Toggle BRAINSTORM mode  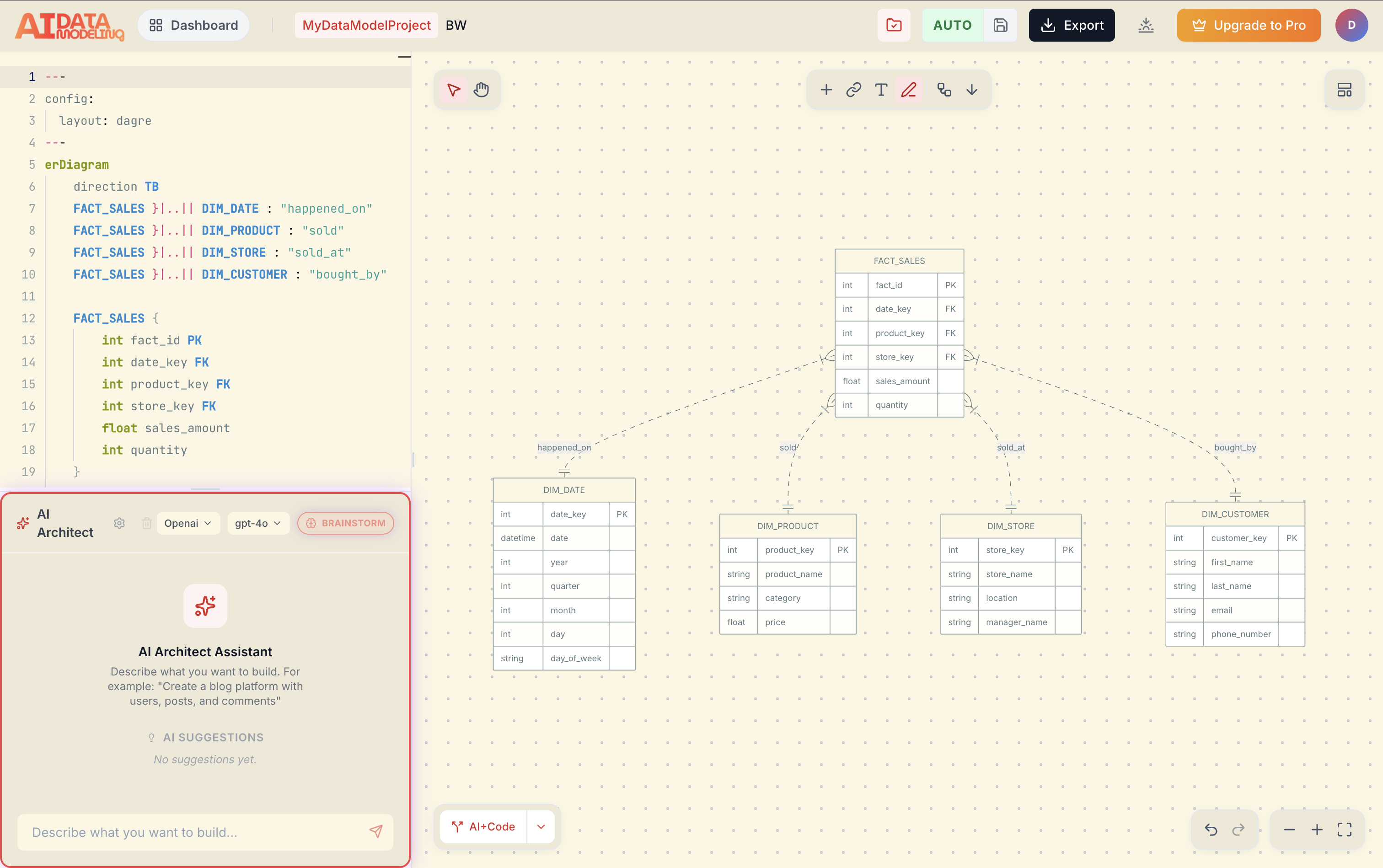point(346,523)
